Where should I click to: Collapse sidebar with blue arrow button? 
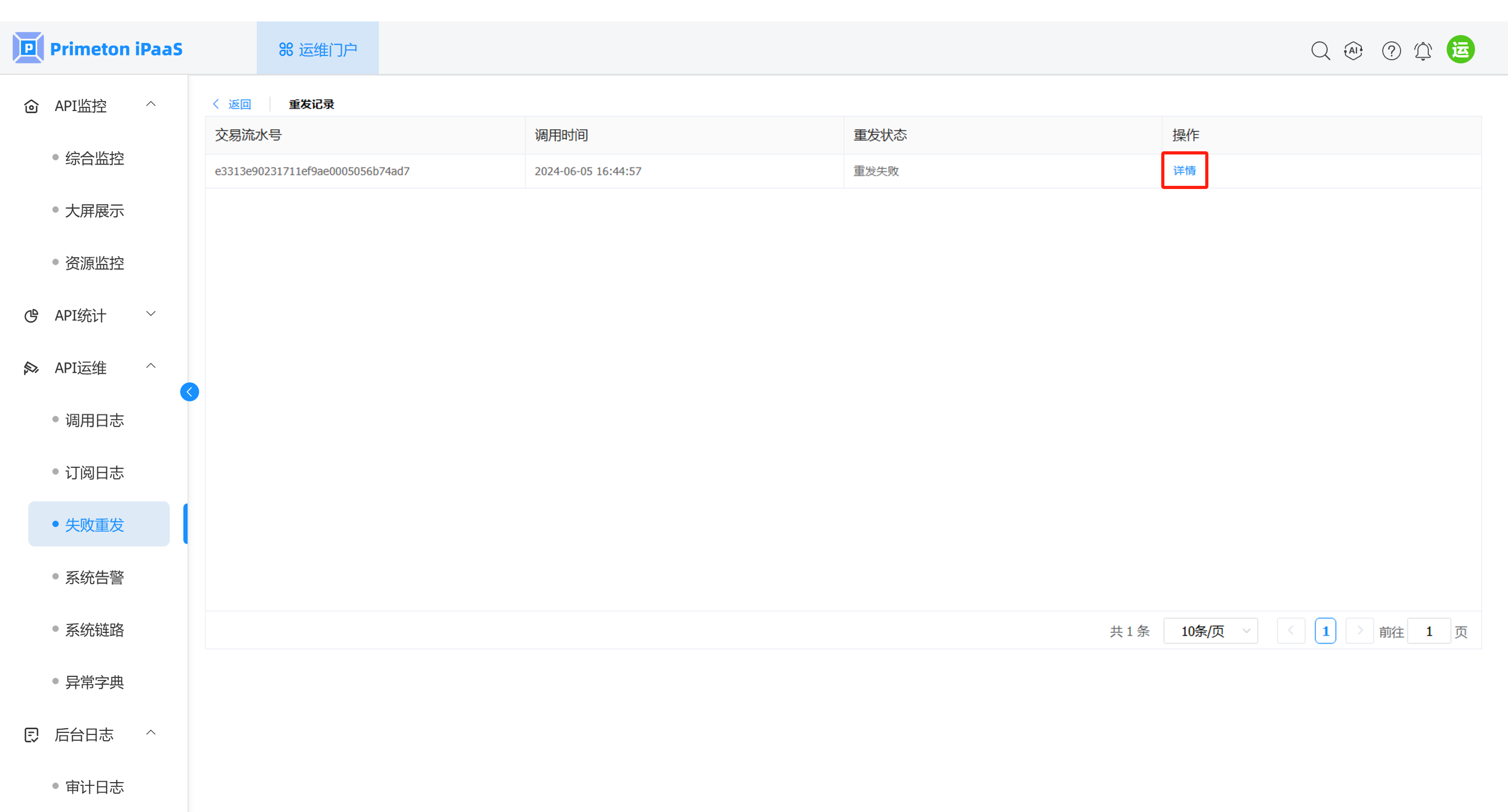[x=189, y=392]
